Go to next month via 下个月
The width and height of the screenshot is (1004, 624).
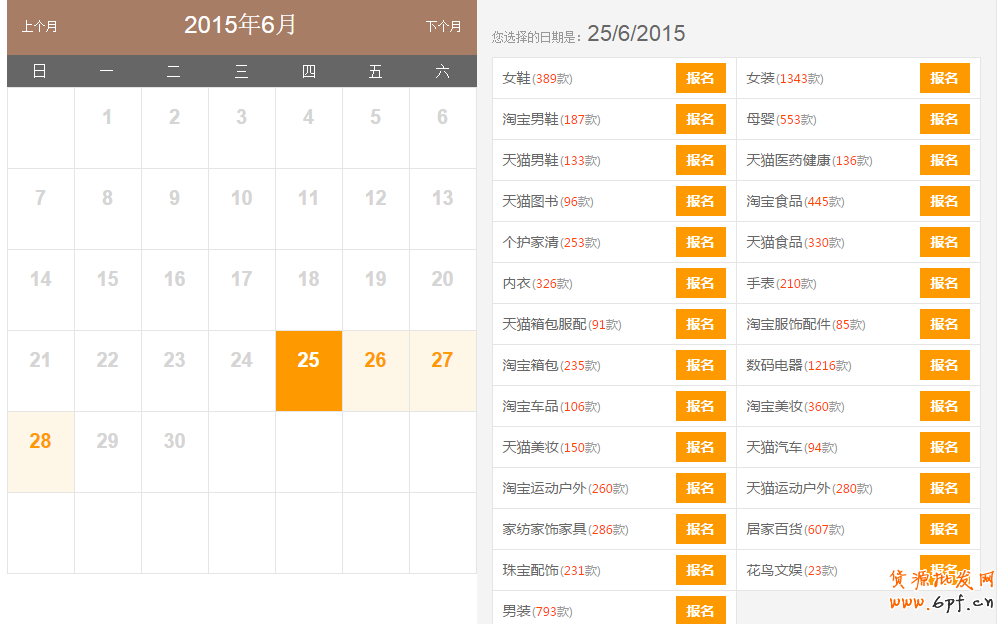click(443, 27)
